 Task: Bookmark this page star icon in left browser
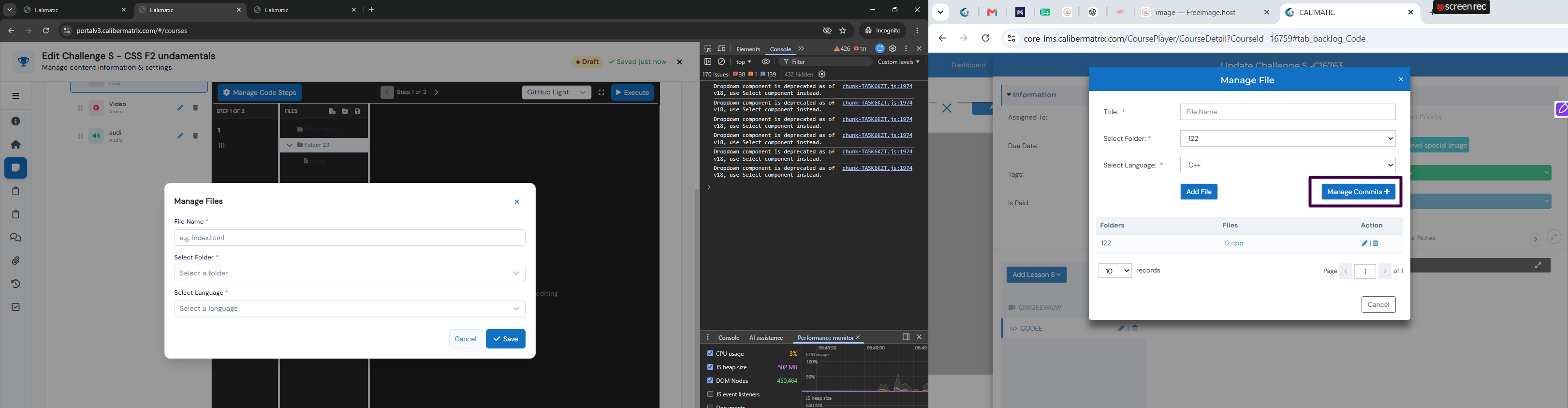coord(843,30)
